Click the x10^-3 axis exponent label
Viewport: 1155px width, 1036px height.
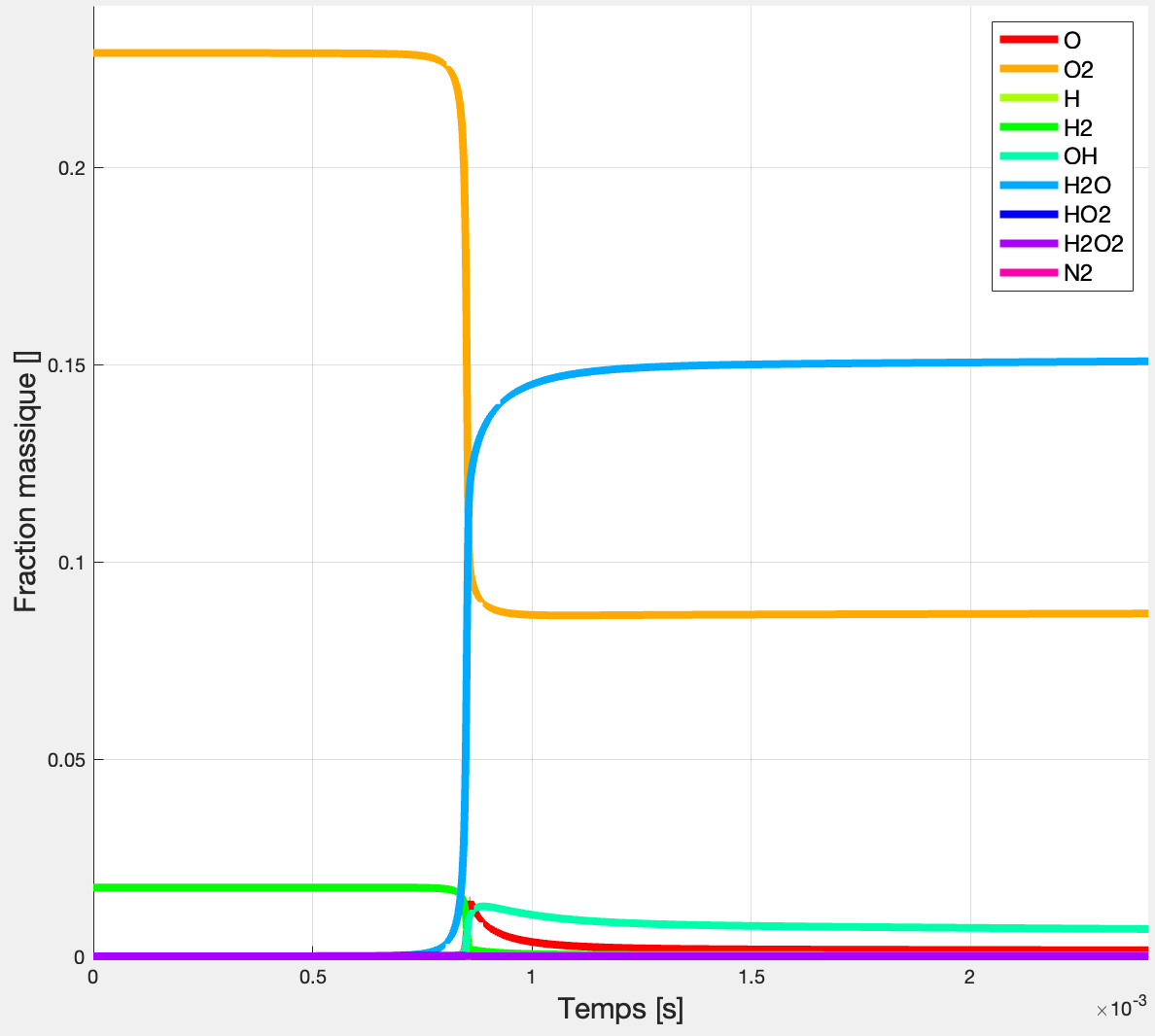(x=1121, y=1009)
